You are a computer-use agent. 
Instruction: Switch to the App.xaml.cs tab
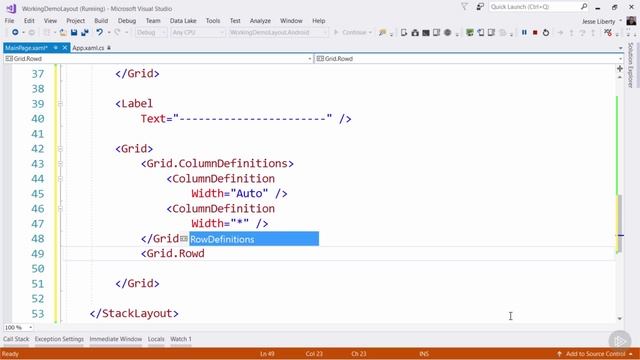88,48
